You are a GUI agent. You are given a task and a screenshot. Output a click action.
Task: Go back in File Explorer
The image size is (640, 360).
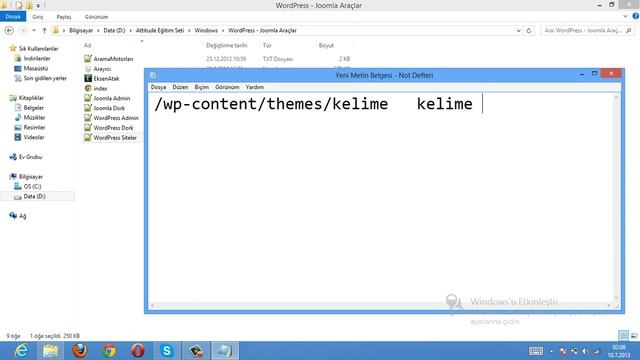(9, 31)
